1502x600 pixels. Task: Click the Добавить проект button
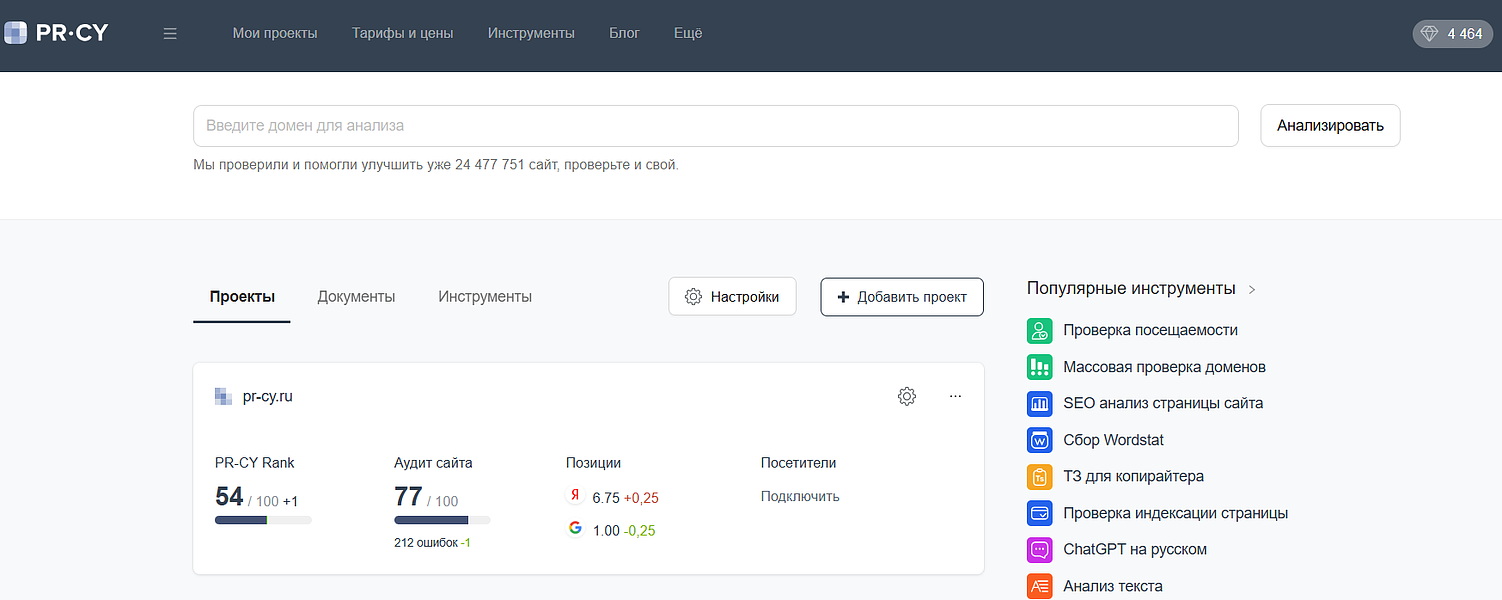901,297
